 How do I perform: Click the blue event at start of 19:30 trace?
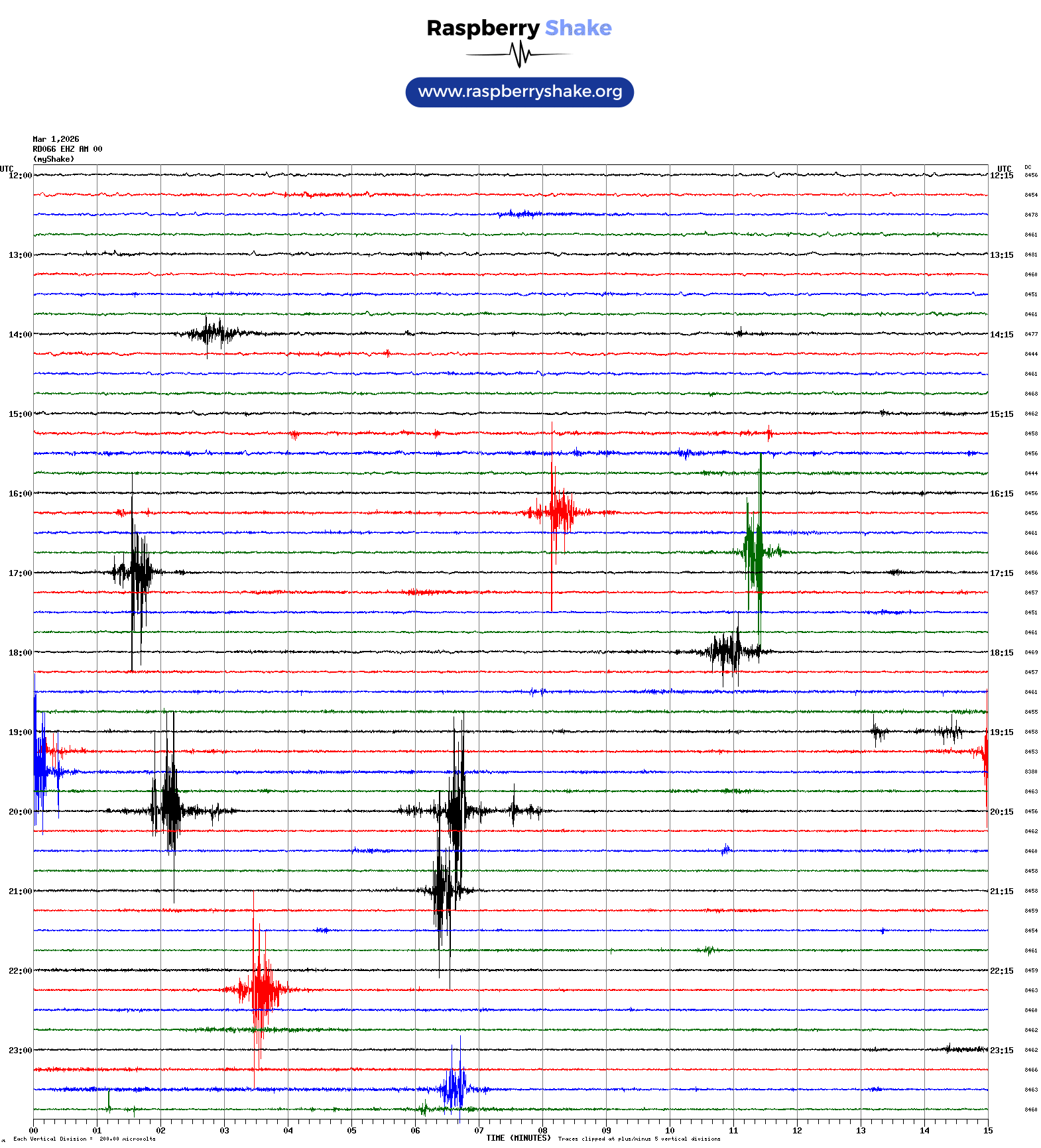coord(41,771)
